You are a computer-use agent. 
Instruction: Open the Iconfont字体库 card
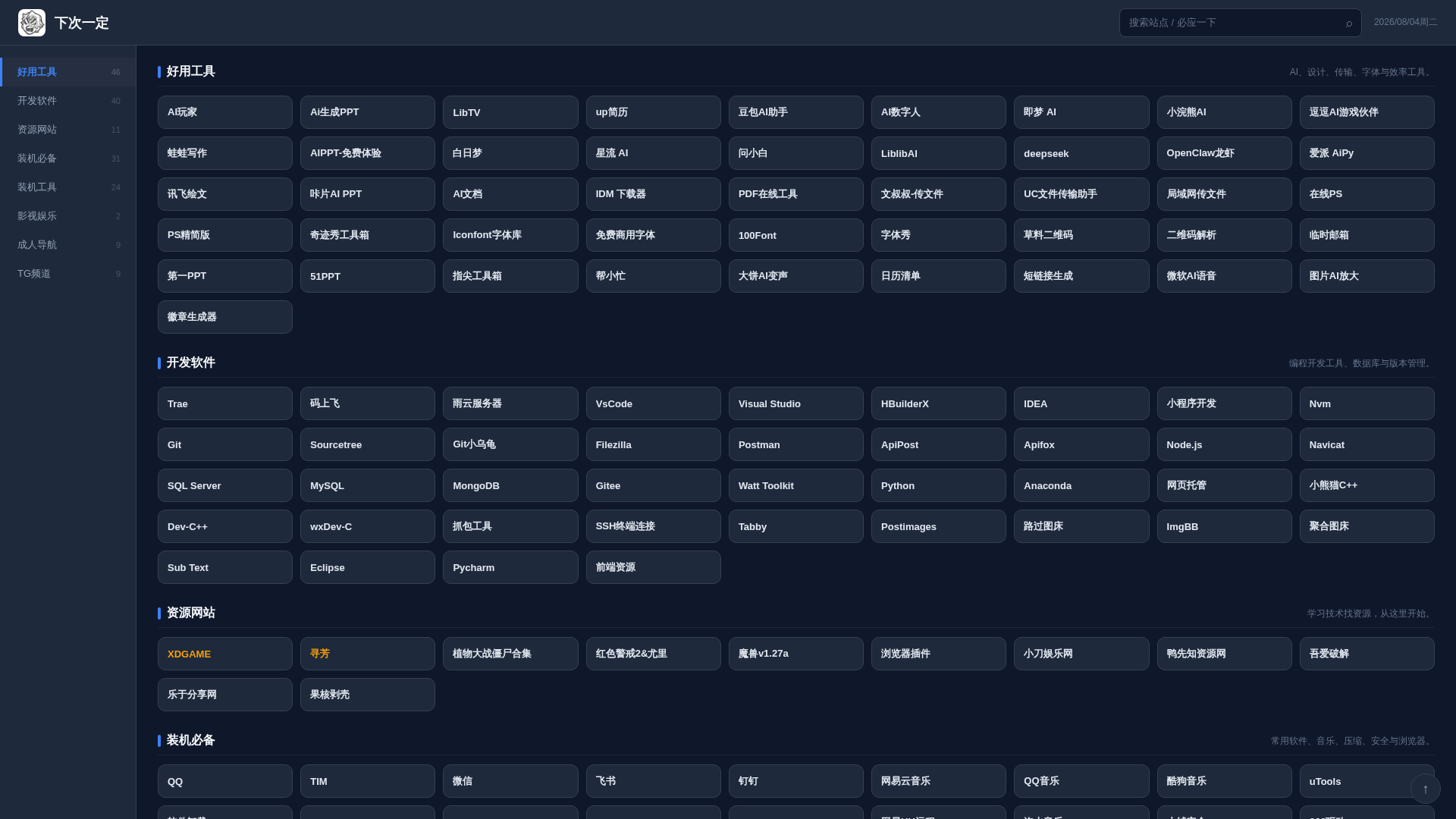[x=510, y=235]
